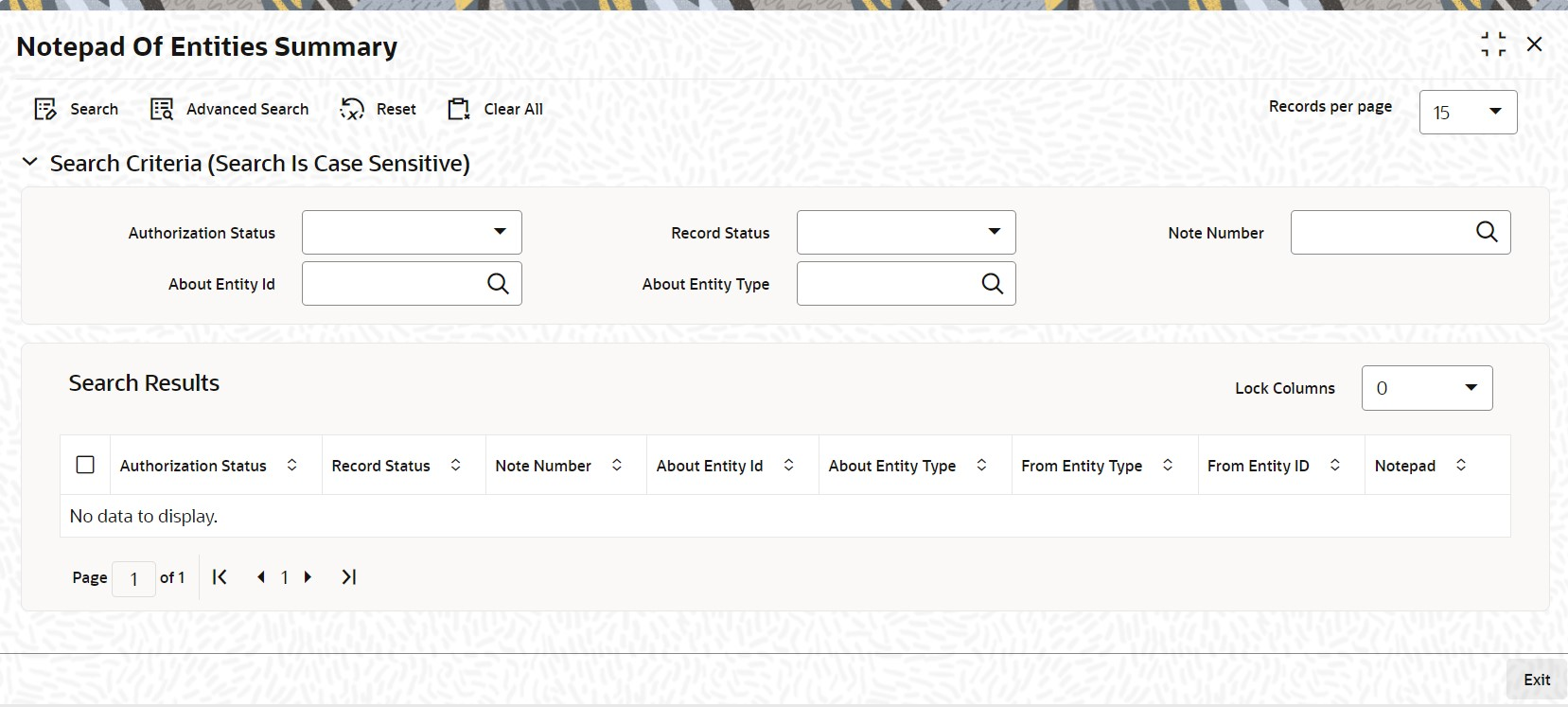Screen dimensions: 1568x707
Task: Click From Entity Type column header text
Action: click(1082, 466)
